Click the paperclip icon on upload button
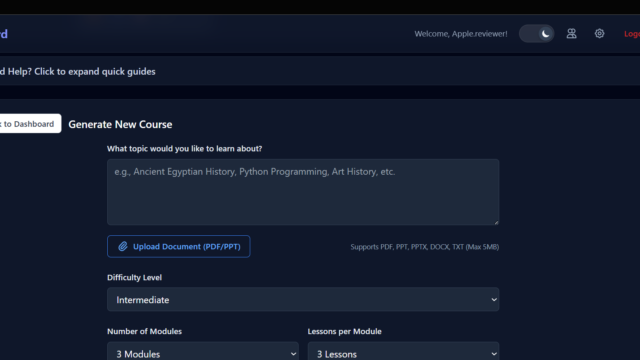This screenshot has height=360, width=640. 123,247
